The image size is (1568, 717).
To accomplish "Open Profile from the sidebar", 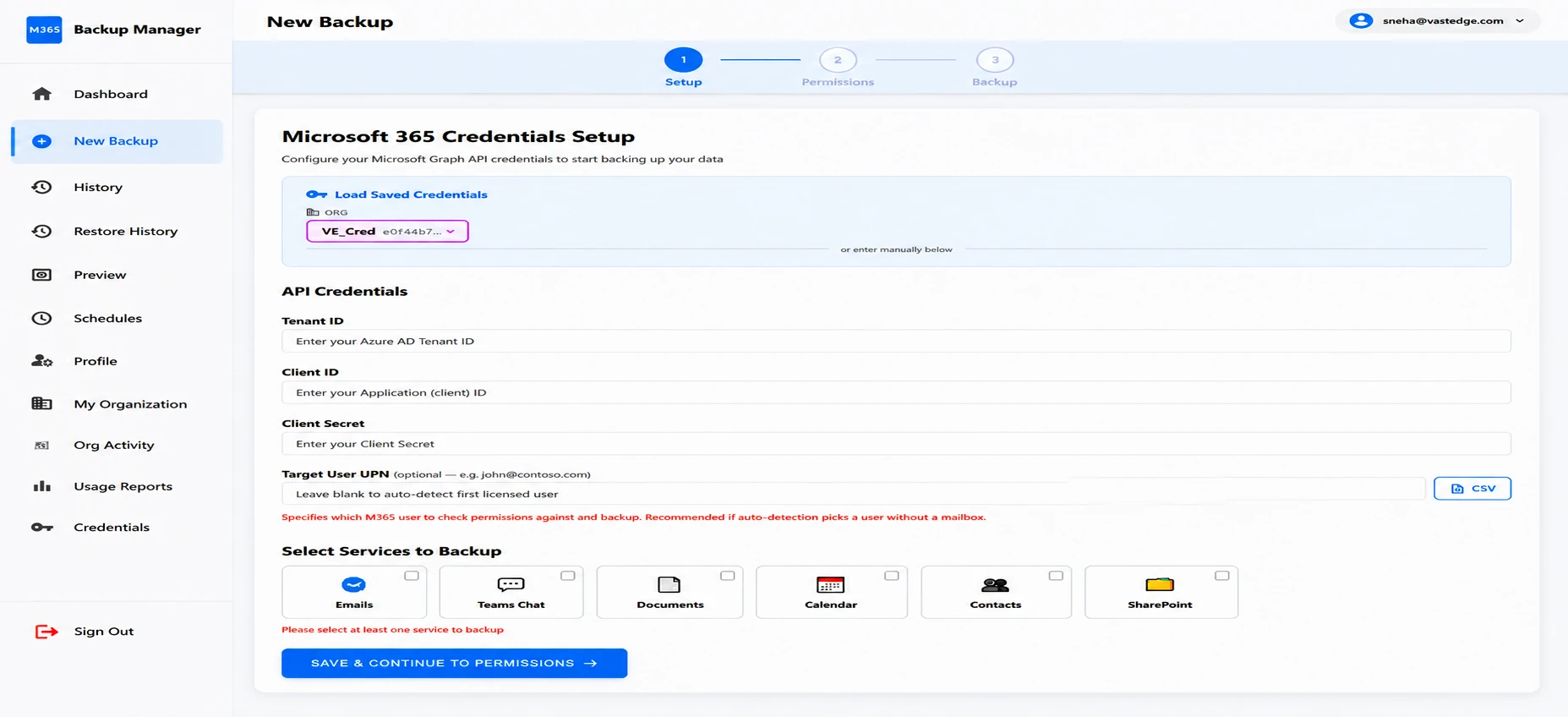I will (117, 361).
